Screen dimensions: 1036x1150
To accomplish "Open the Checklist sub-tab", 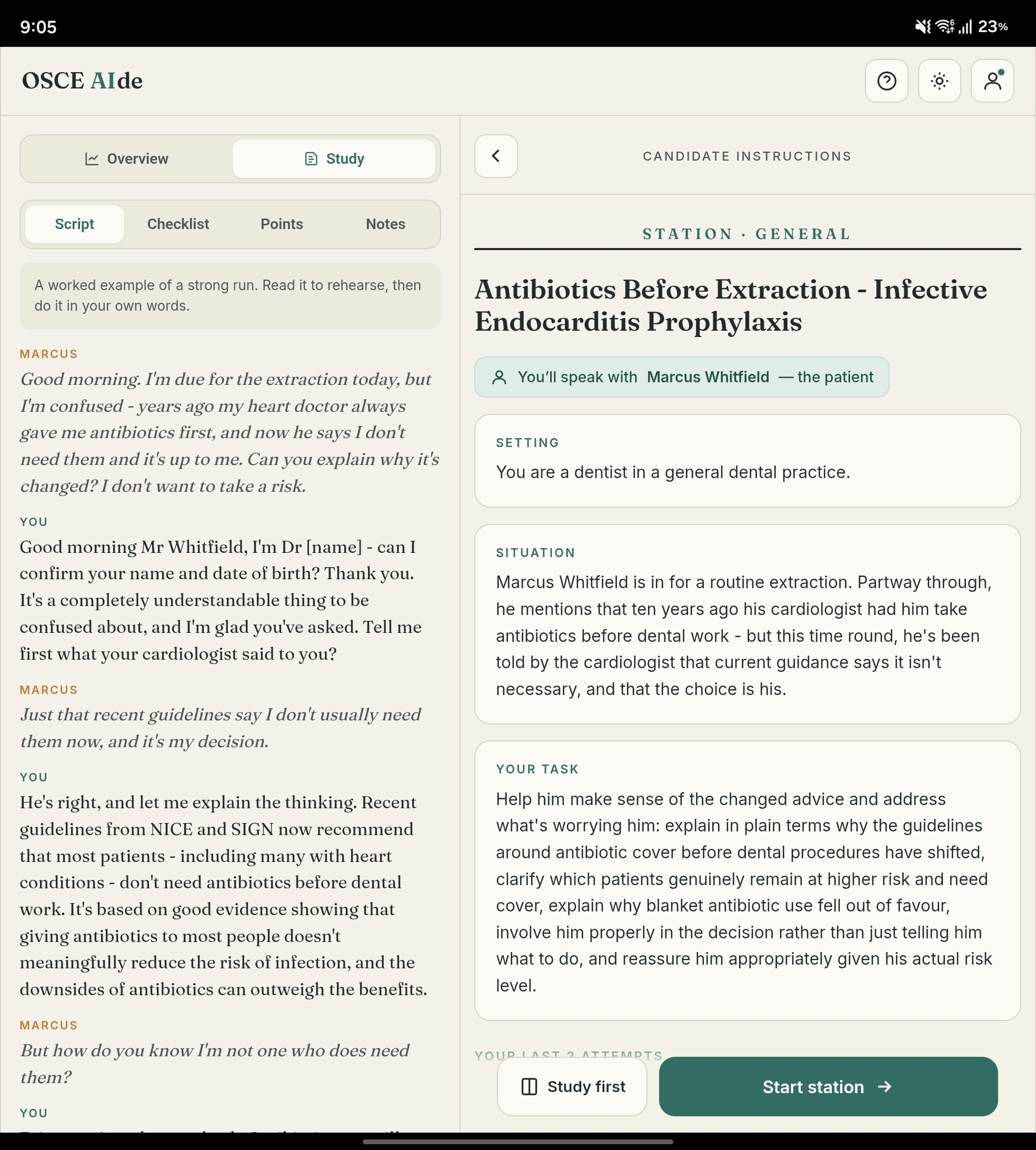I will pos(178,224).
